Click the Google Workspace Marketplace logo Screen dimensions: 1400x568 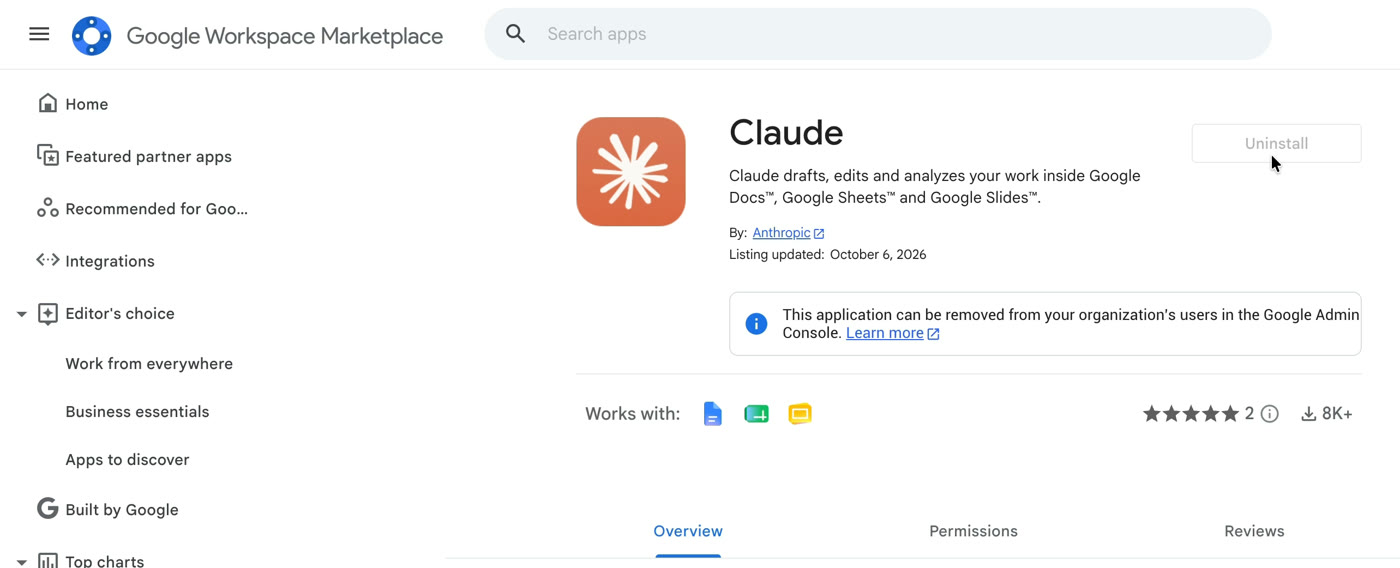click(x=91, y=36)
